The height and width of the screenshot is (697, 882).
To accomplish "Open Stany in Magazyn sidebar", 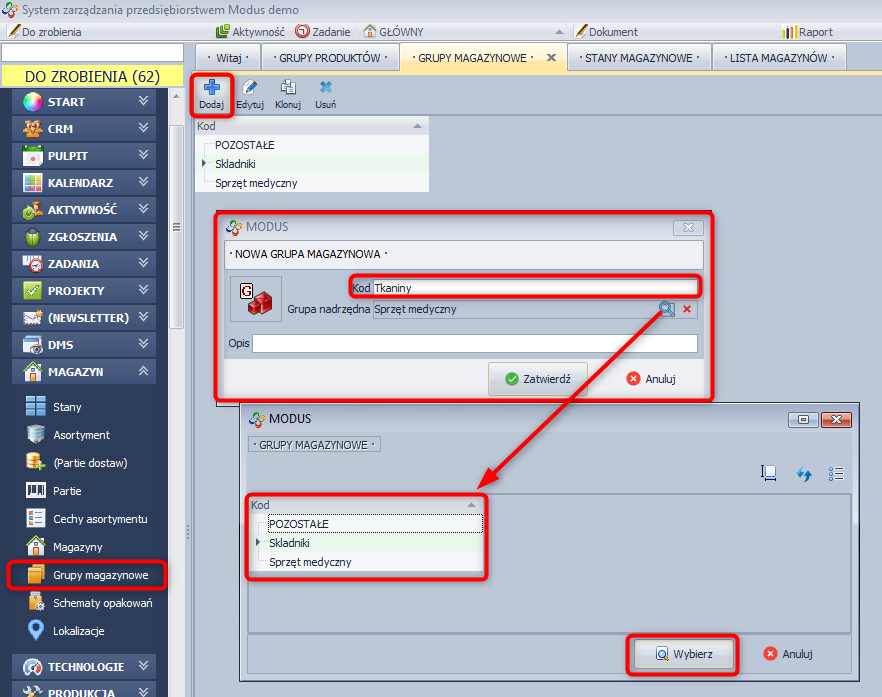I will (x=67, y=407).
